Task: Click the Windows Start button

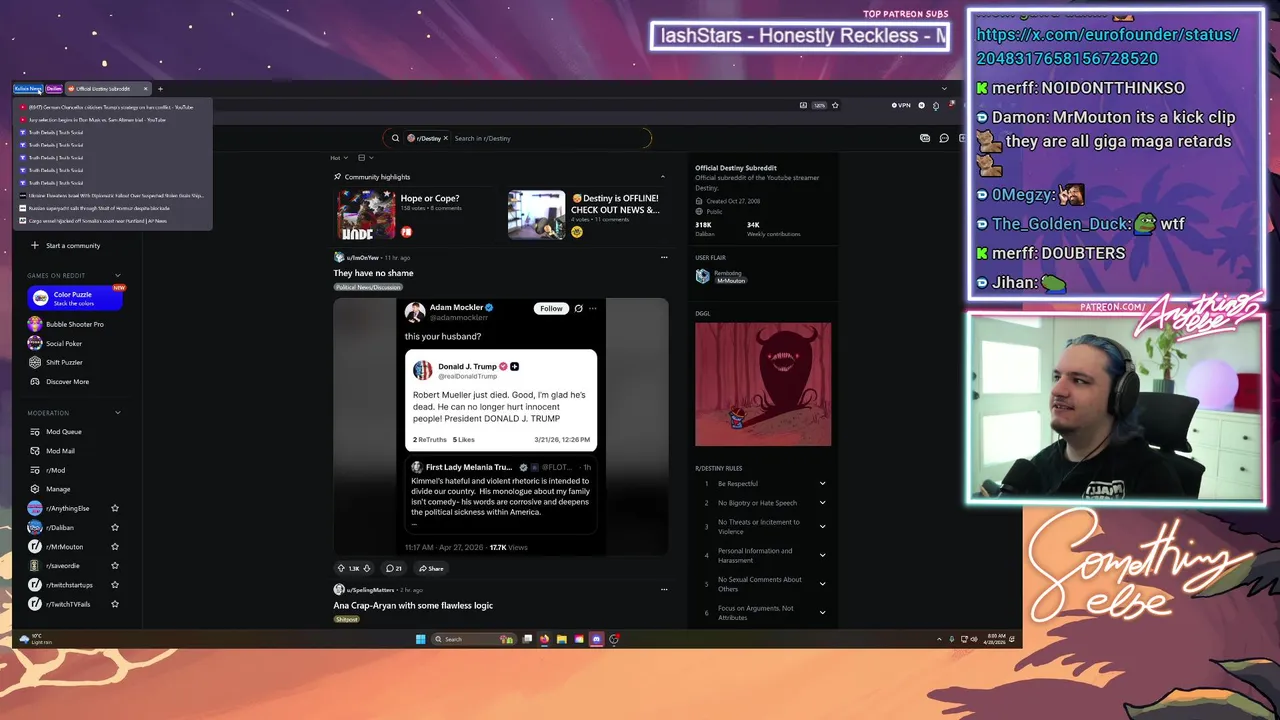Action: [420, 639]
